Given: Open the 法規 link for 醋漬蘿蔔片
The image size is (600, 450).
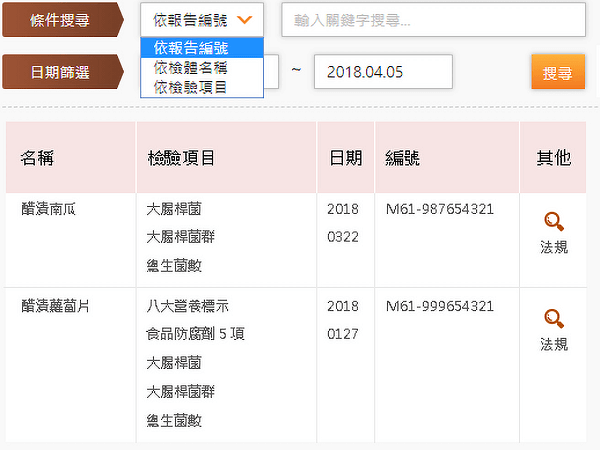Looking at the screenshot, I should pyautogui.click(x=553, y=344).
